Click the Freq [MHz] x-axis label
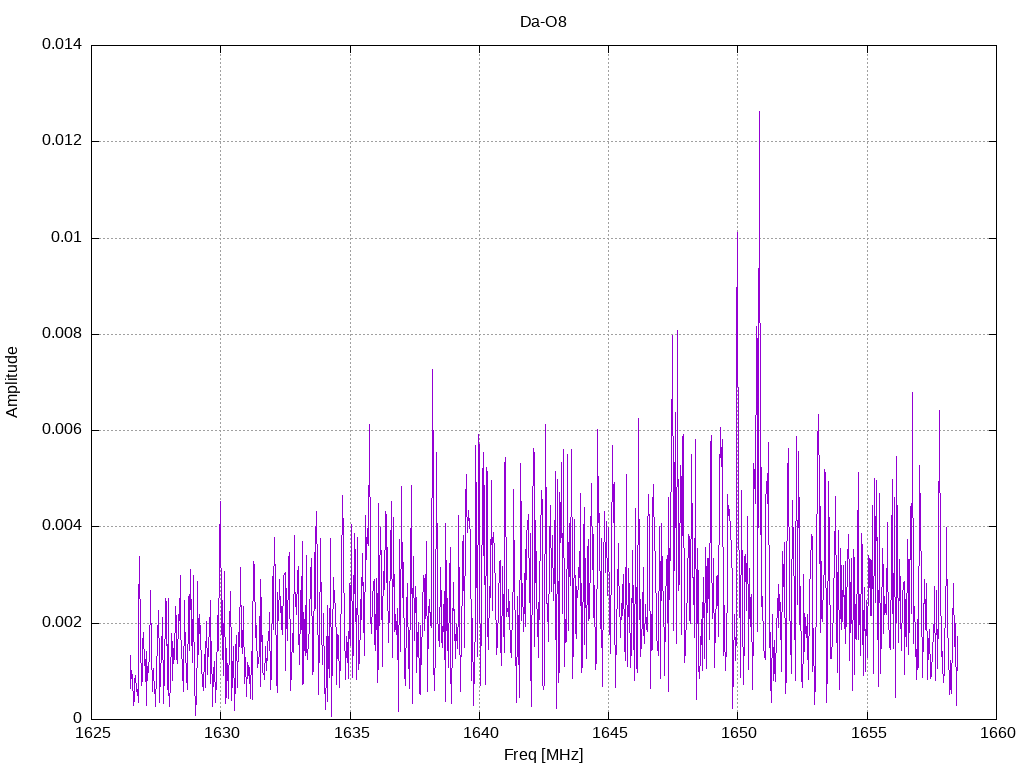This screenshot has height=768, width=1024. [x=543, y=755]
